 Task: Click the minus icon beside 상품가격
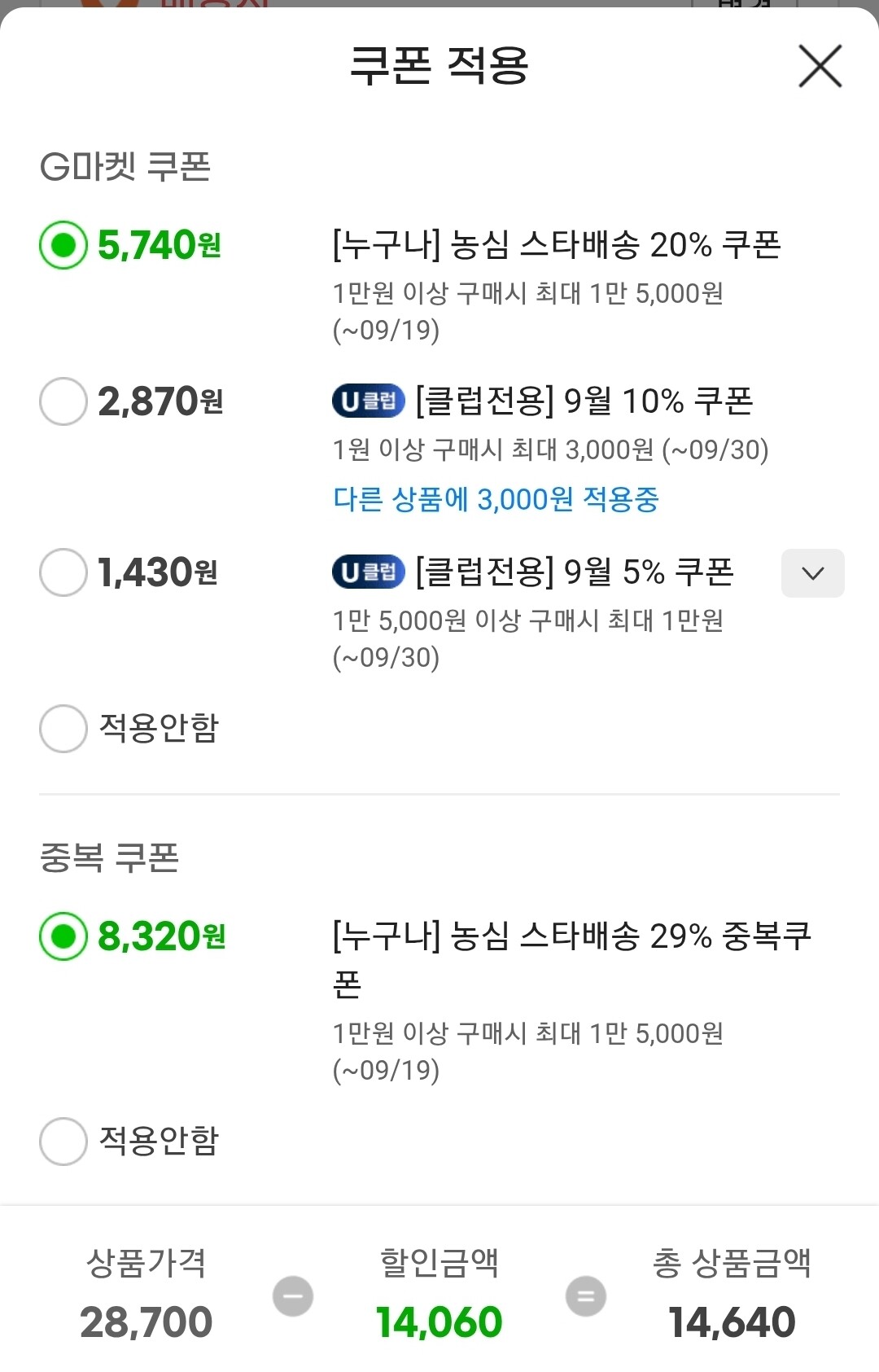point(293,1295)
